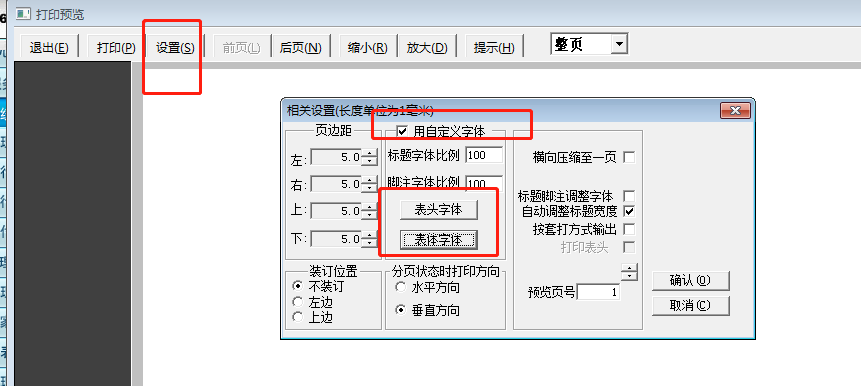Screen dimensions: 861x386
Task: Uncheck 自动调整标题宽度 checkbox
Action: point(629,211)
